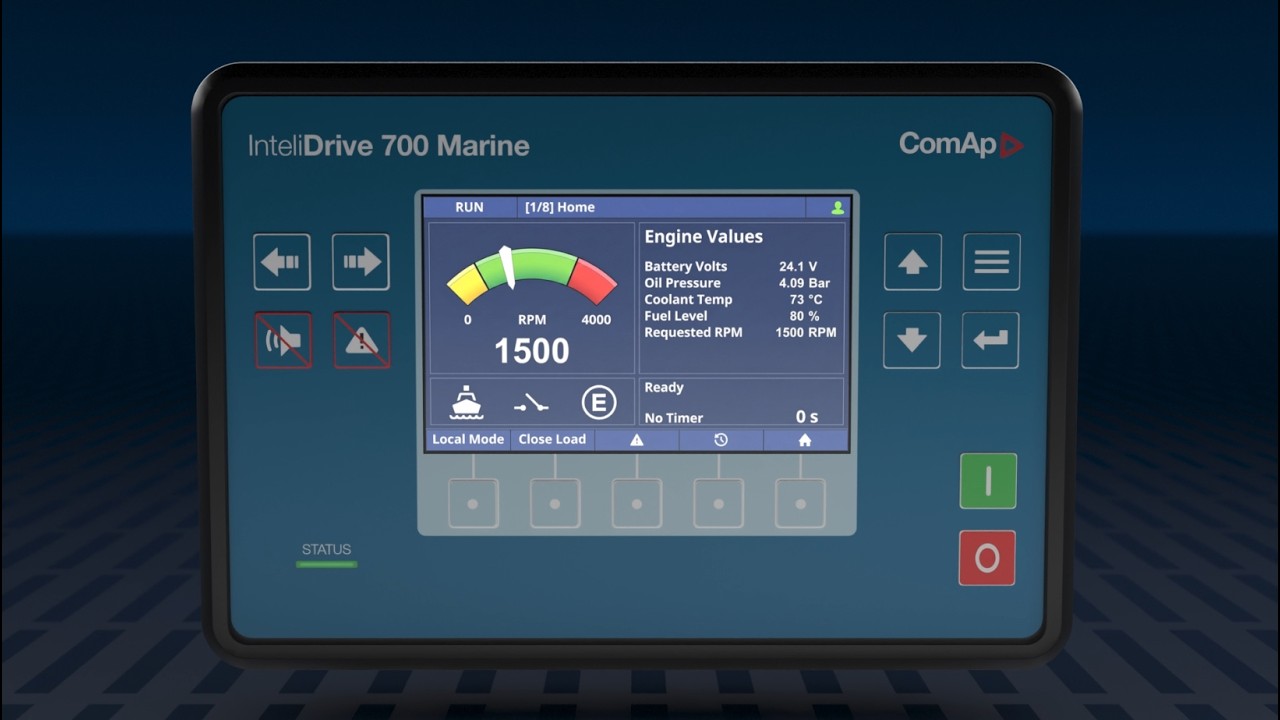Click the 0 s timer value

807,417
